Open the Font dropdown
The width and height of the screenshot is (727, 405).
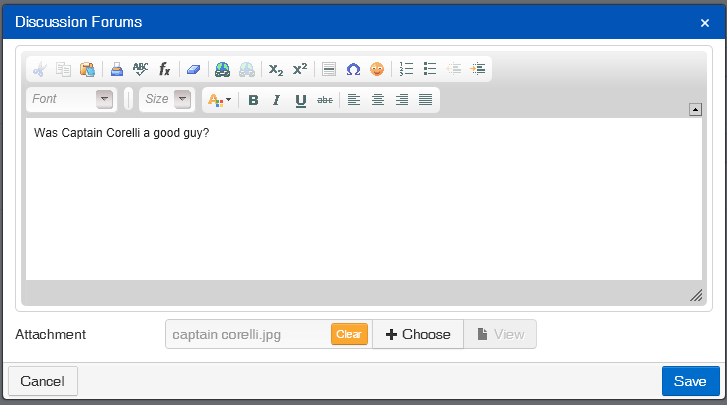click(71, 99)
